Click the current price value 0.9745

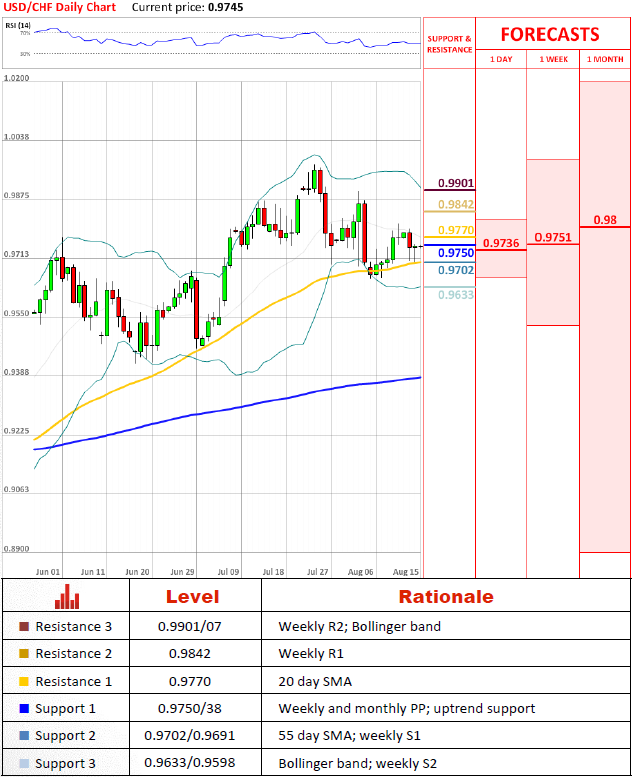226,7
